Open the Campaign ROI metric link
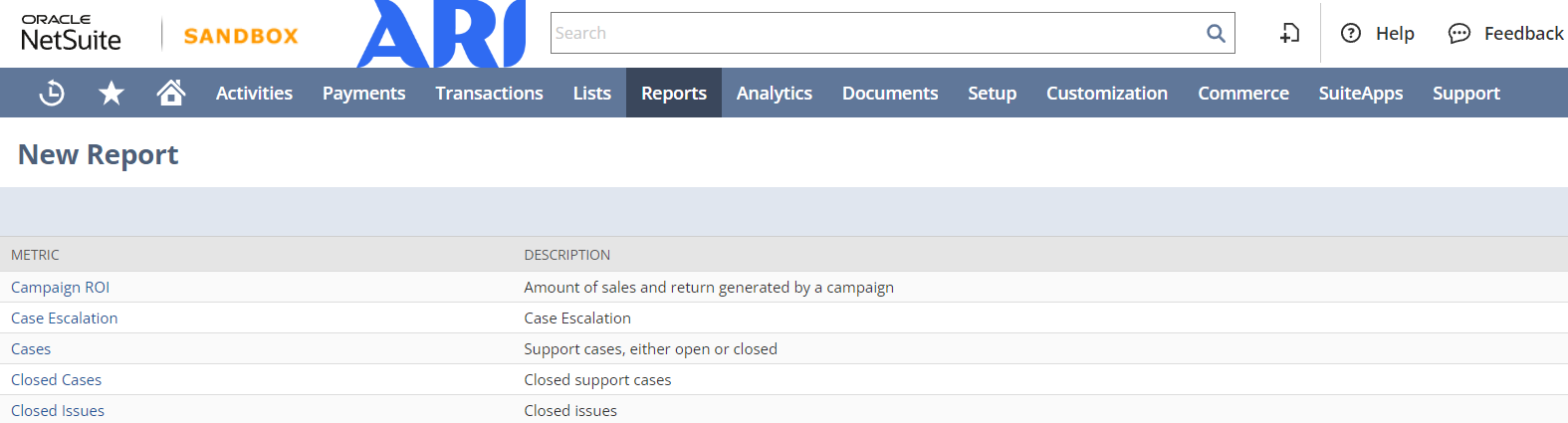 coord(61,288)
